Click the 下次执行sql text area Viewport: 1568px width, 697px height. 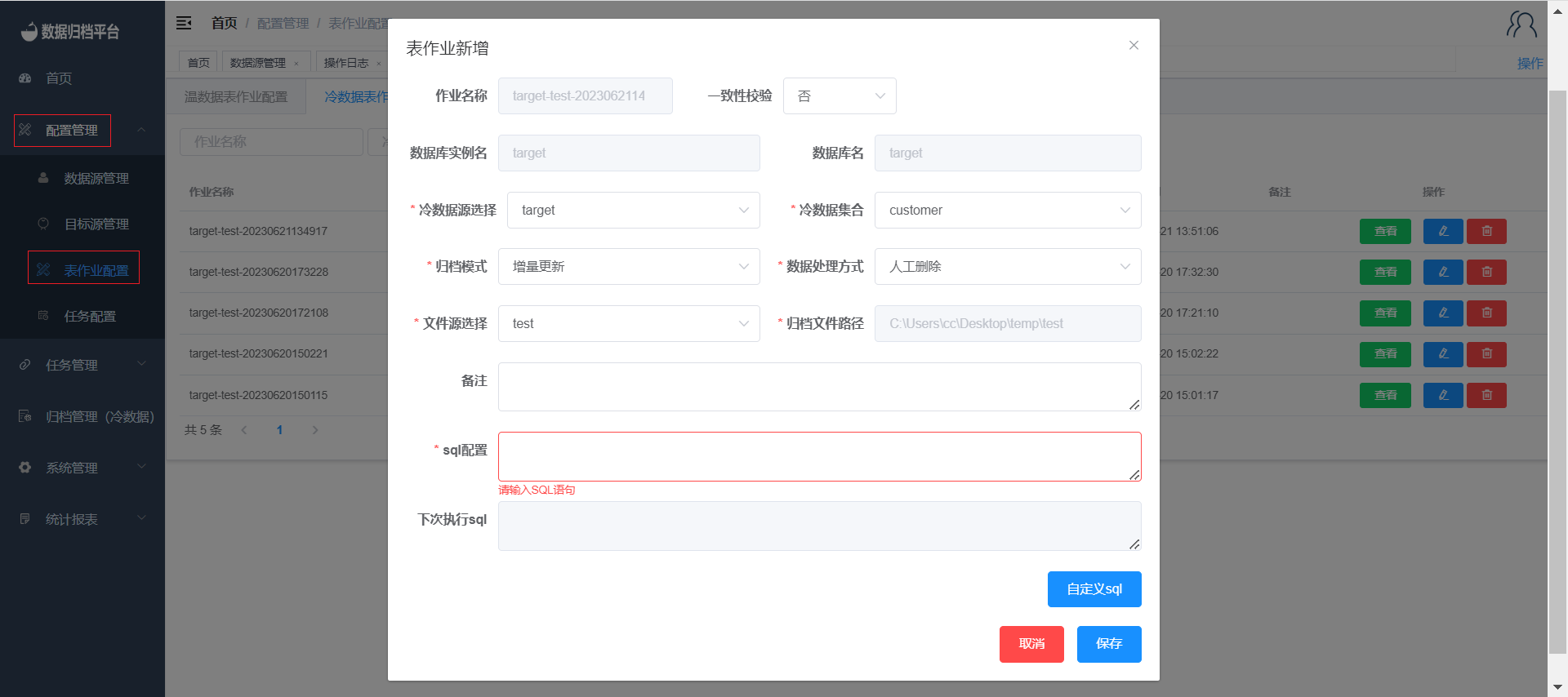[x=819, y=526]
